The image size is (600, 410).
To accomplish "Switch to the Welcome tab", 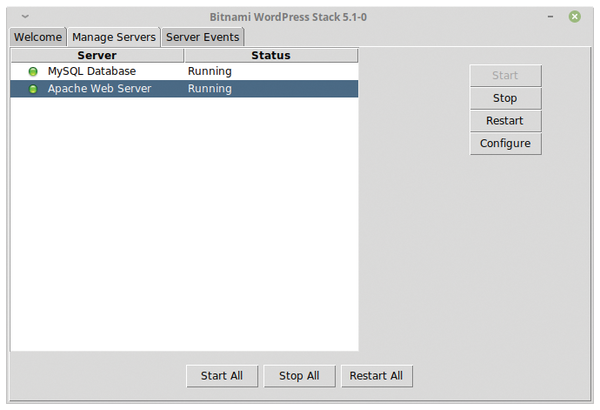I will (38, 37).
